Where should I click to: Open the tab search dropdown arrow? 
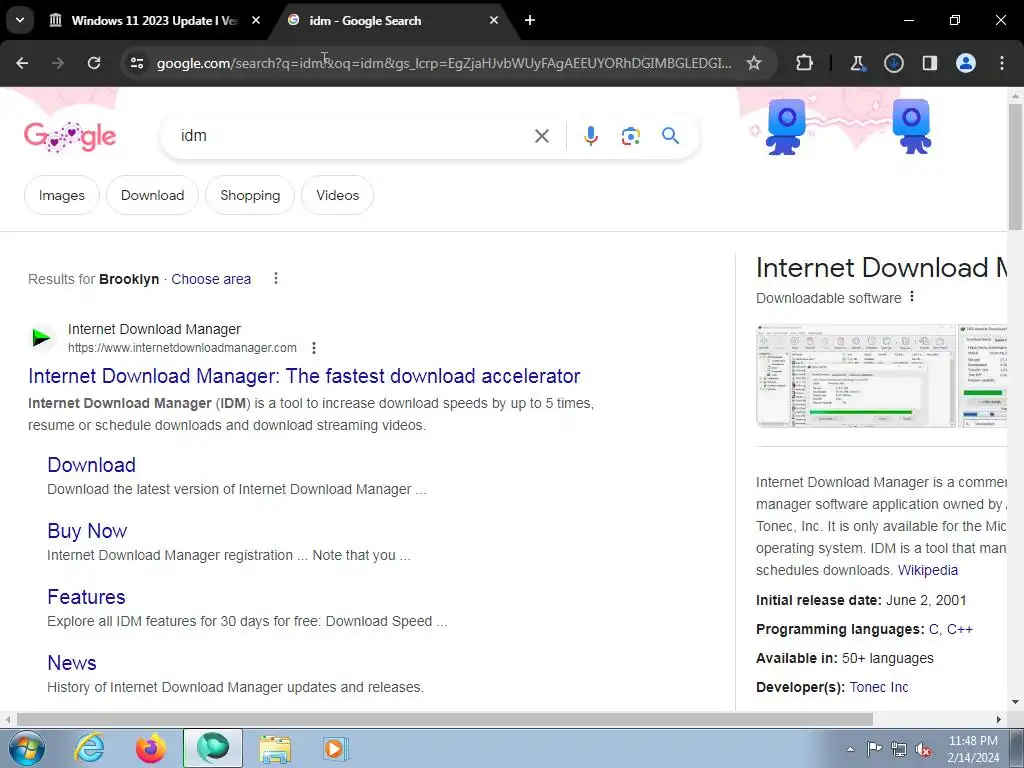[x=20, y=20]
